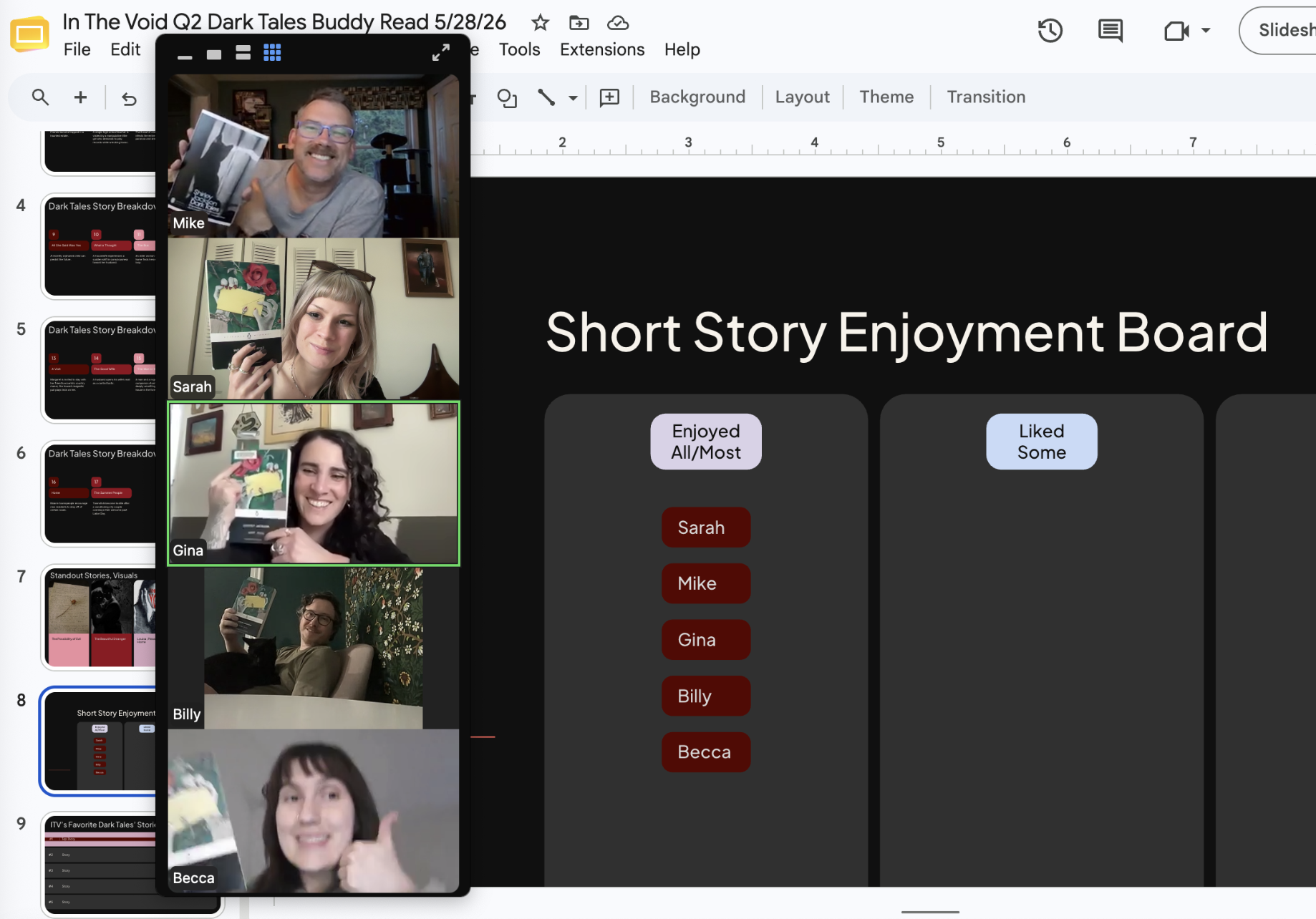Expand the video call panel
The height and width of the screenshot is (919, 1316).
(x=441, y=52)
